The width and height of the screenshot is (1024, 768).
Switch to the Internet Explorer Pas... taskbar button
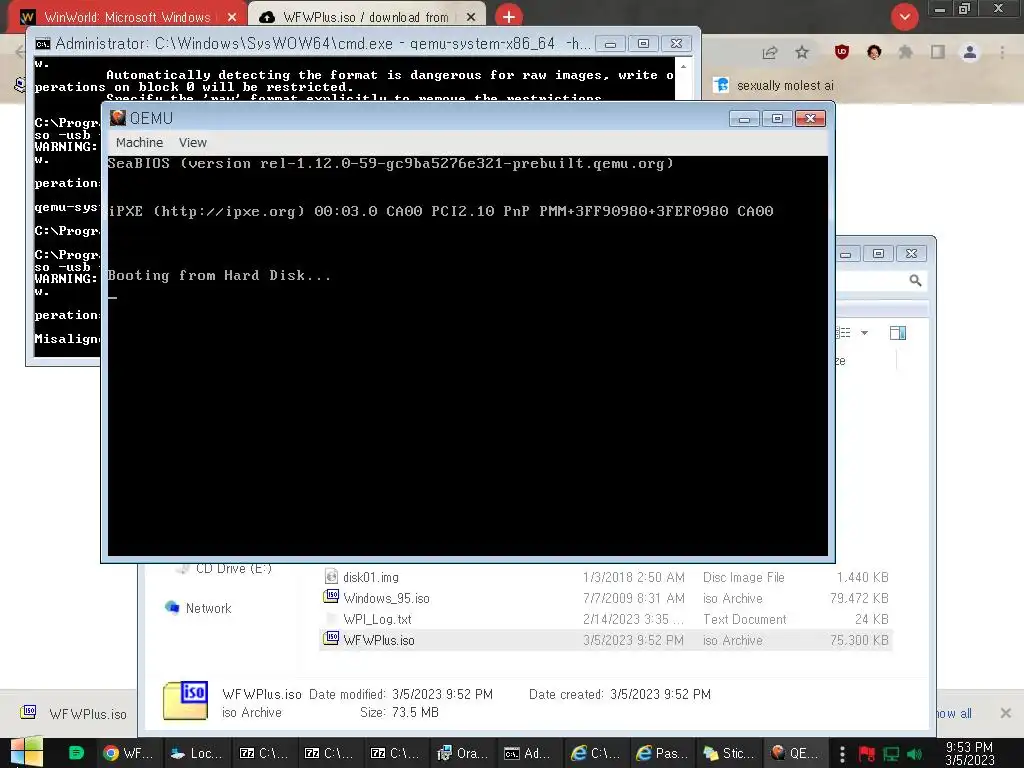point(662,753)
